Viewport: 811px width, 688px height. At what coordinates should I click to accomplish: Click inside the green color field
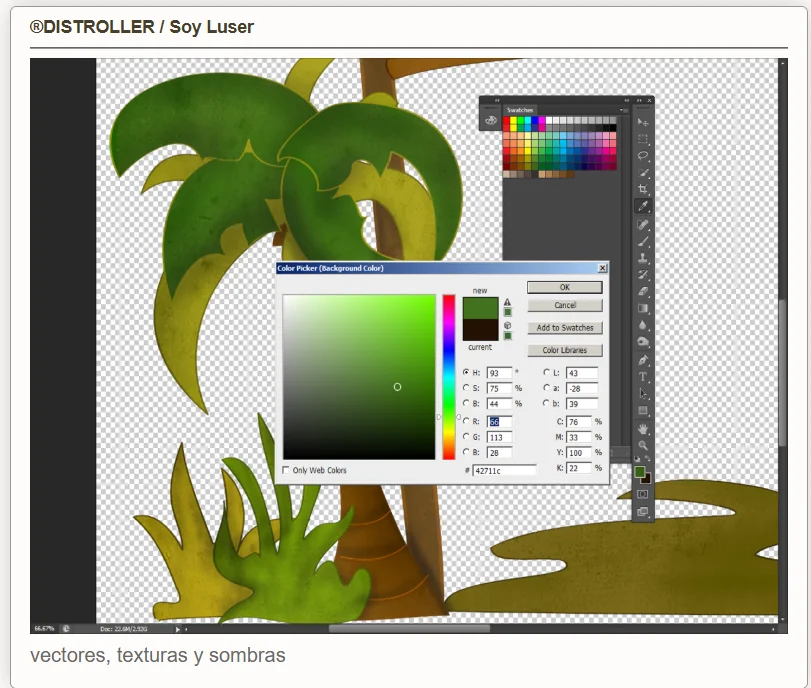coord(359,377)
